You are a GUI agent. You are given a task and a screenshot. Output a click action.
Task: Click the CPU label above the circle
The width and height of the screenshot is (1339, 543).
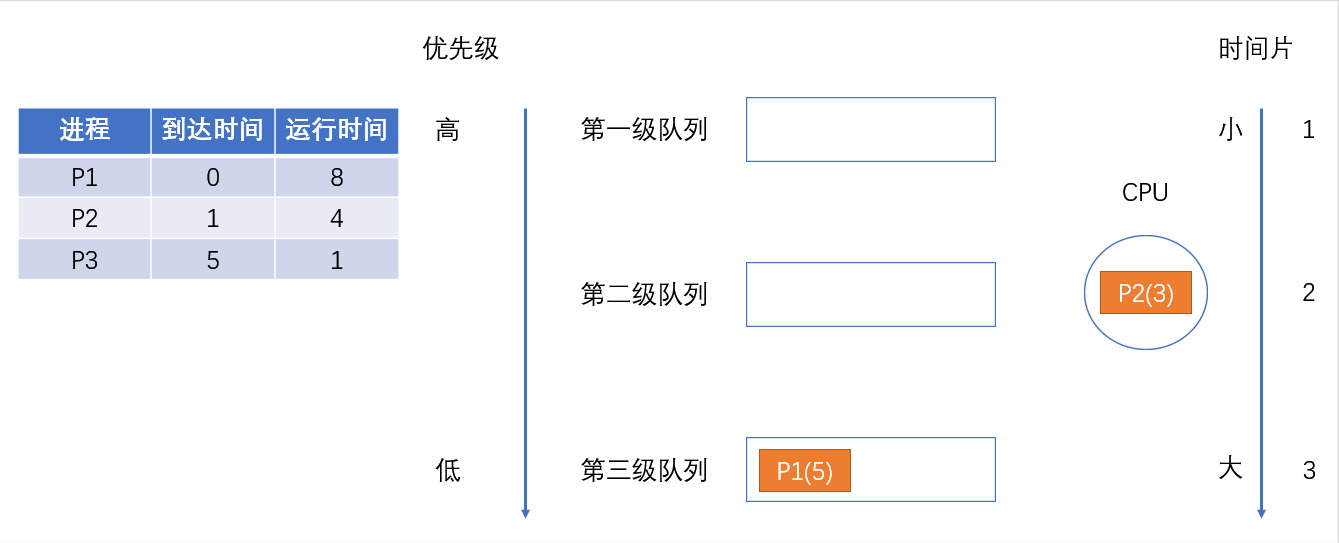point(1145,193)
